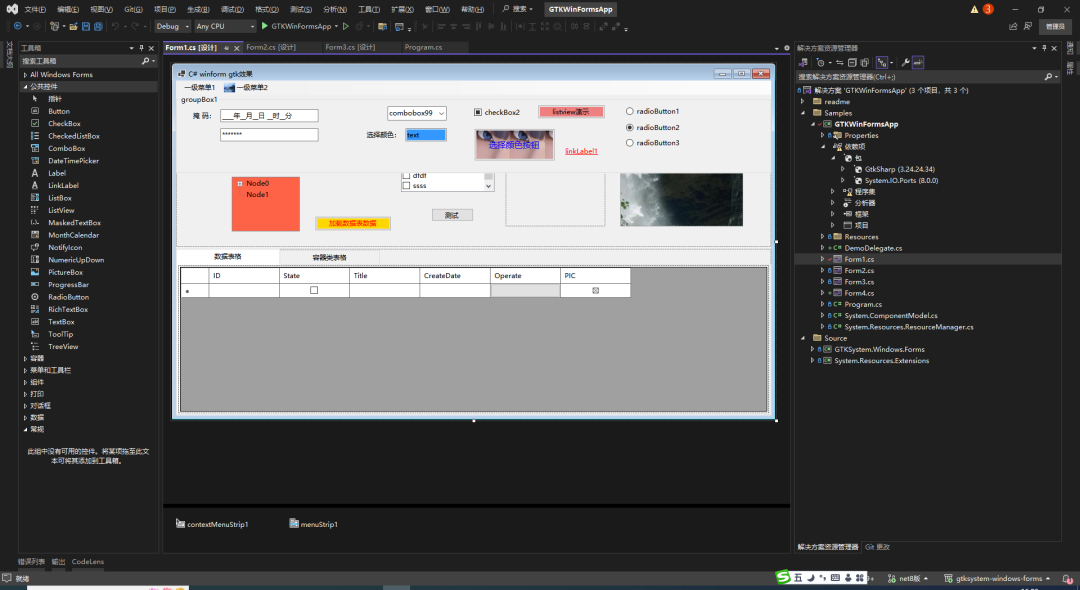Select the PictureBox toolbox control
The image size is (1080, 590).
(x=66, y=272)
